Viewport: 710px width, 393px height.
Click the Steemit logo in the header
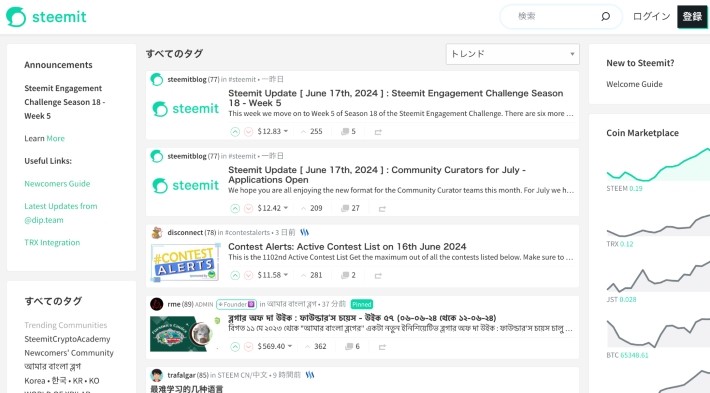click(46, 17)
